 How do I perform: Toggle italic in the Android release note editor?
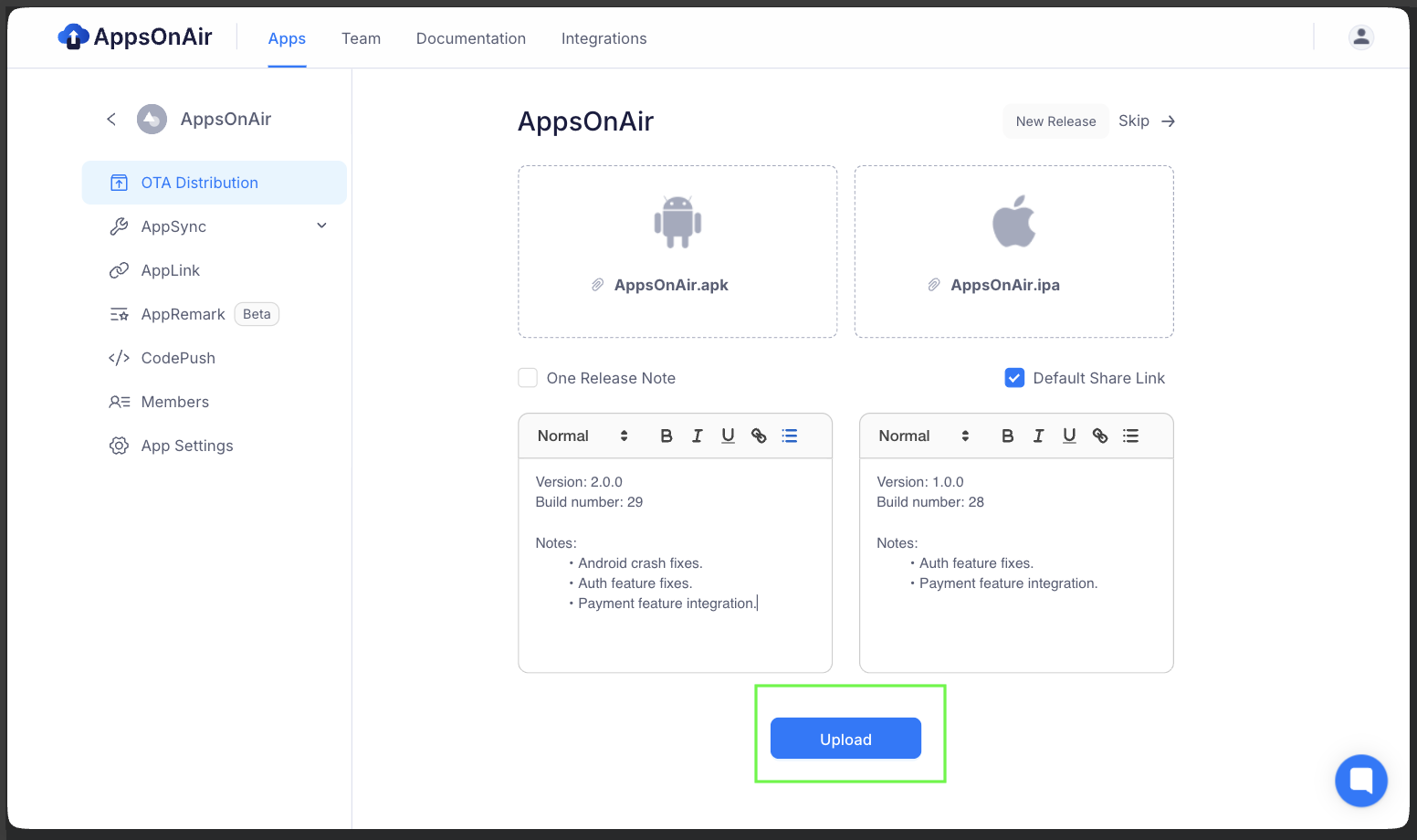697,436
